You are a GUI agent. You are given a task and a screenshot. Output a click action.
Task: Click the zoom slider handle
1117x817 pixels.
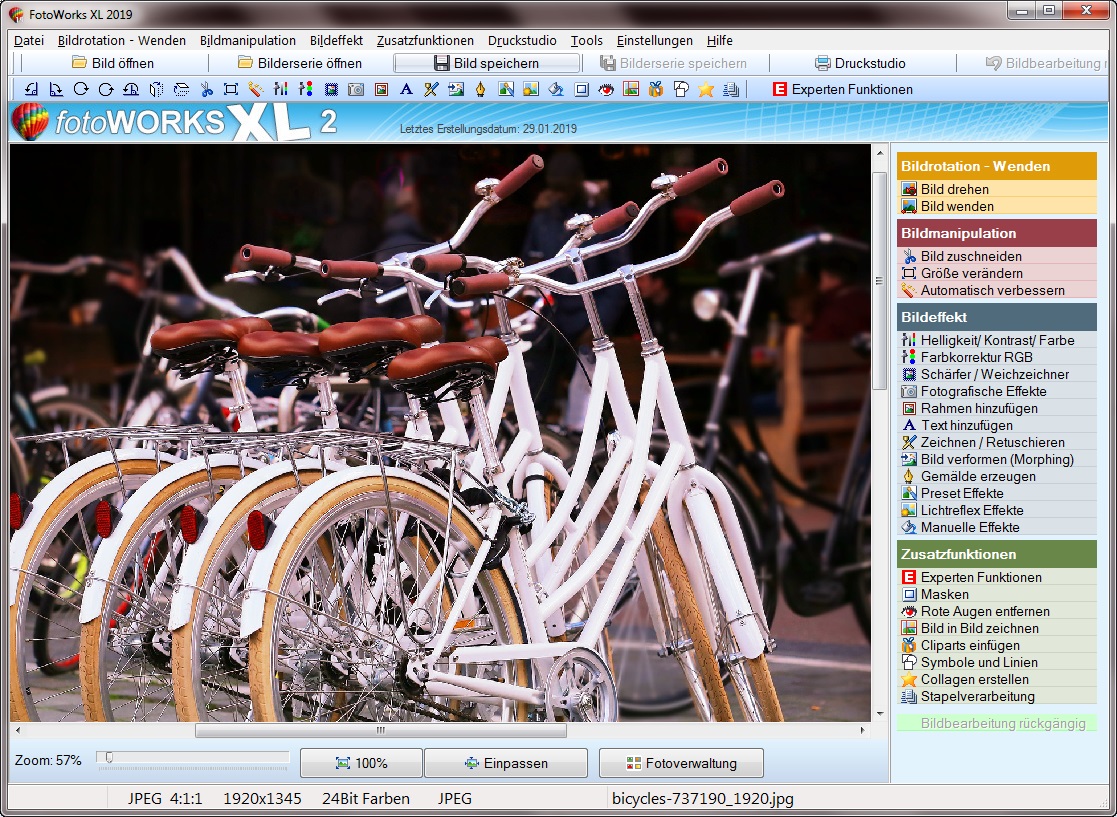[109, 758]
